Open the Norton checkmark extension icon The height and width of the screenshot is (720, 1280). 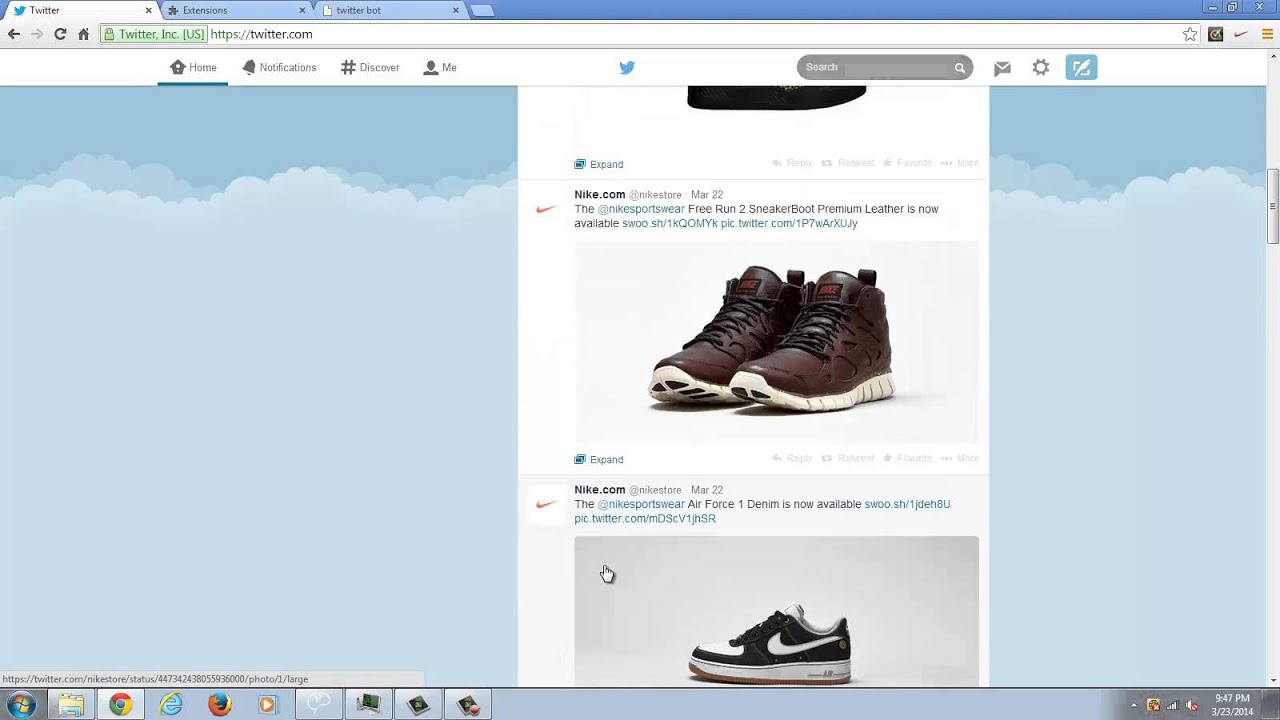(1215, 34)
